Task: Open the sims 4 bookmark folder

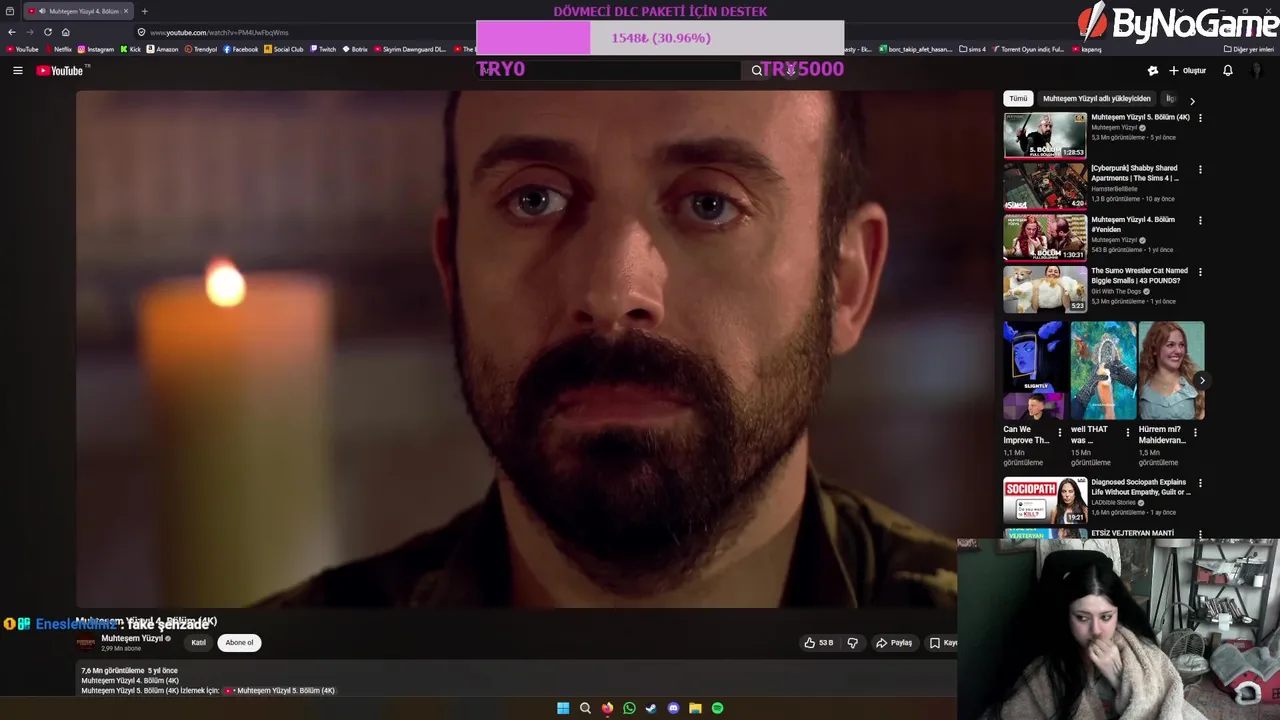Action: 973,49
